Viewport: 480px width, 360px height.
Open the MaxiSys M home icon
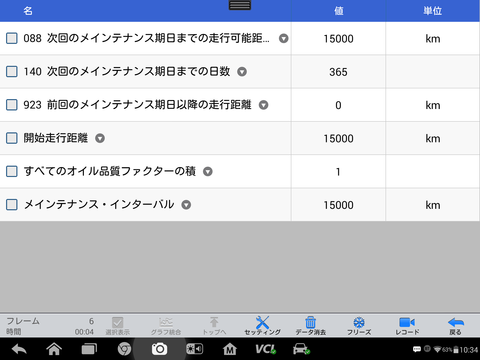pos(230,349)
